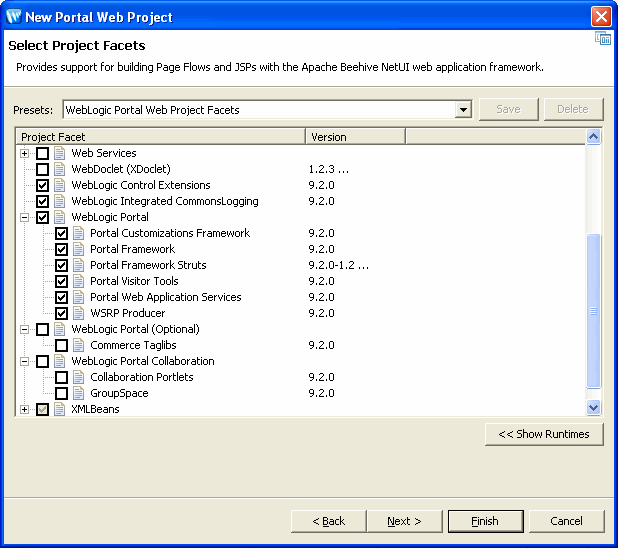Image resolution: width=618 pixels, height=549 pixels.
Task: Uncheck WebLogic Control Extensions
Action: pos(43,185)
